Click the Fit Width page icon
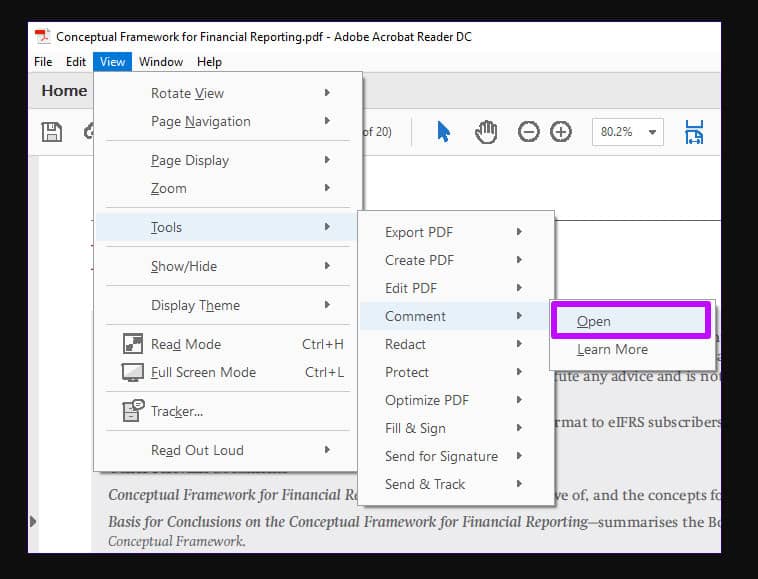Image resolution: width=758 pixels, height=579 pixels. pos(694,132)
